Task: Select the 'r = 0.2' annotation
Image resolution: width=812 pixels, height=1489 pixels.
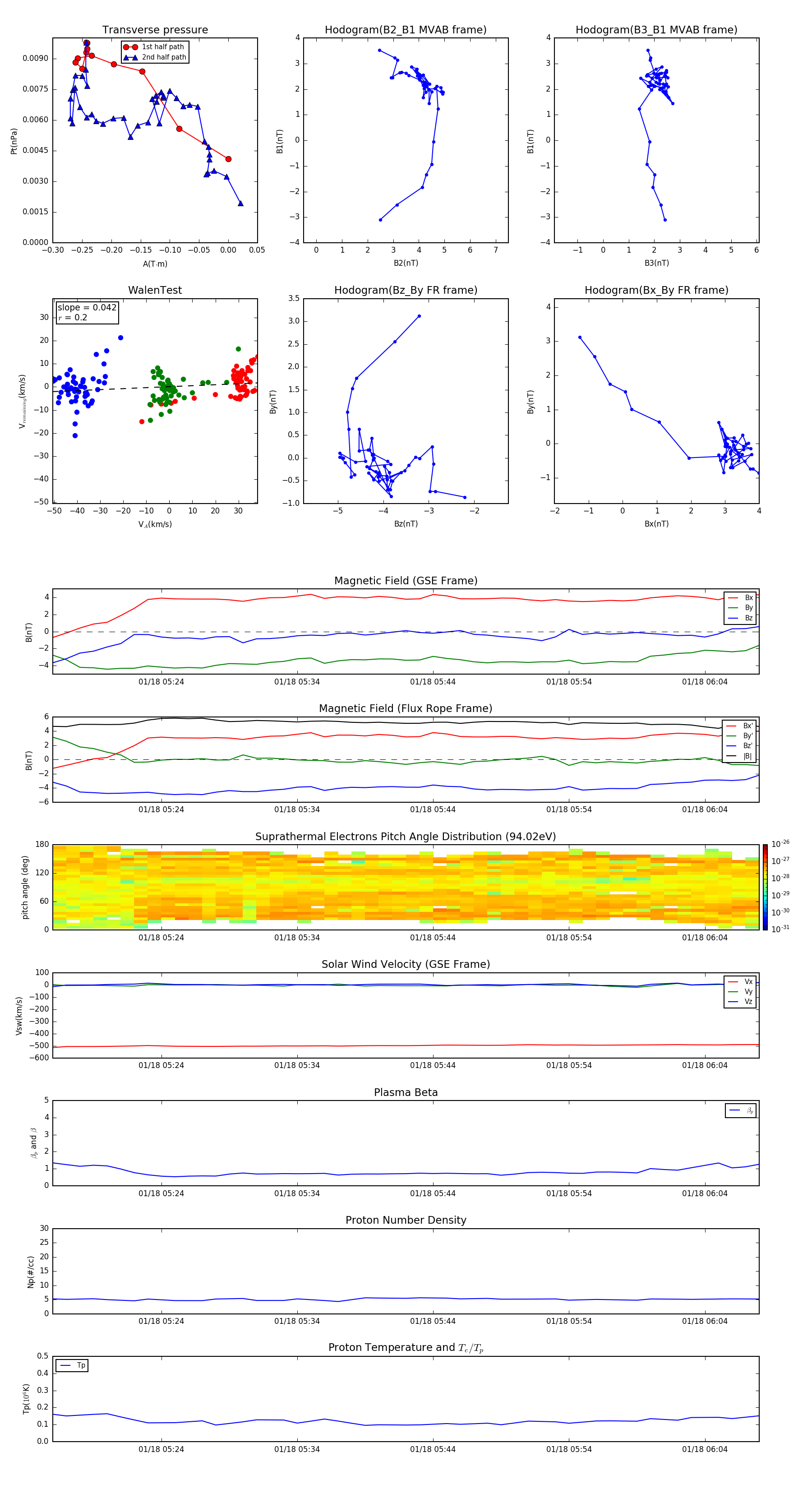Action: (x=73, y=318)
